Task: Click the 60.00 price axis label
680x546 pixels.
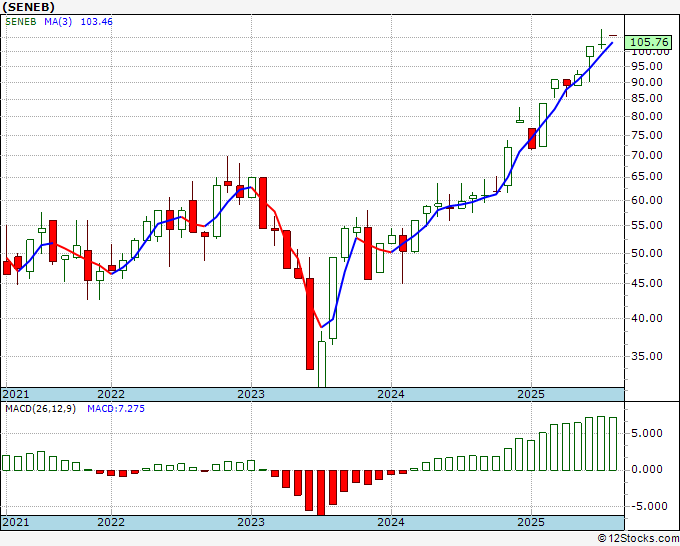Action: (x=647, y=200)
